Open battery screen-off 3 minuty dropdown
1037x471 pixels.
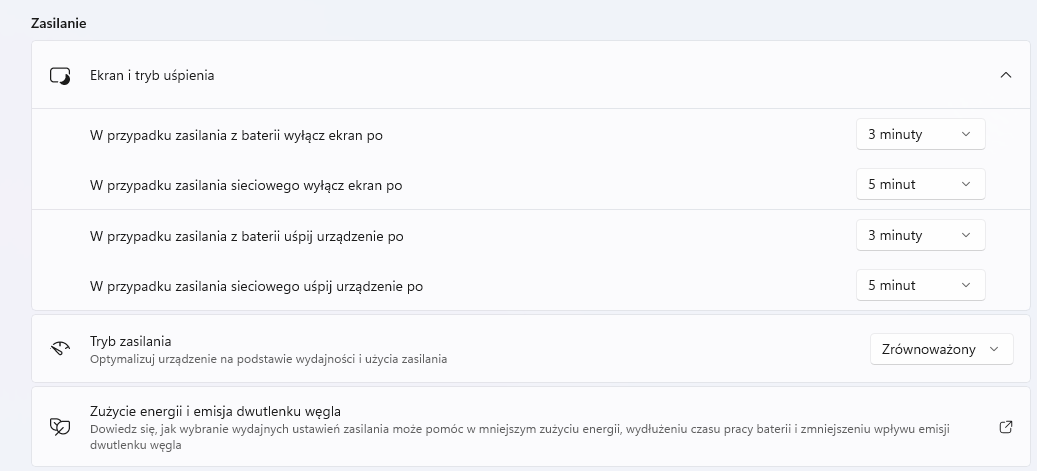pyautogui.click(x=921, y=134)
